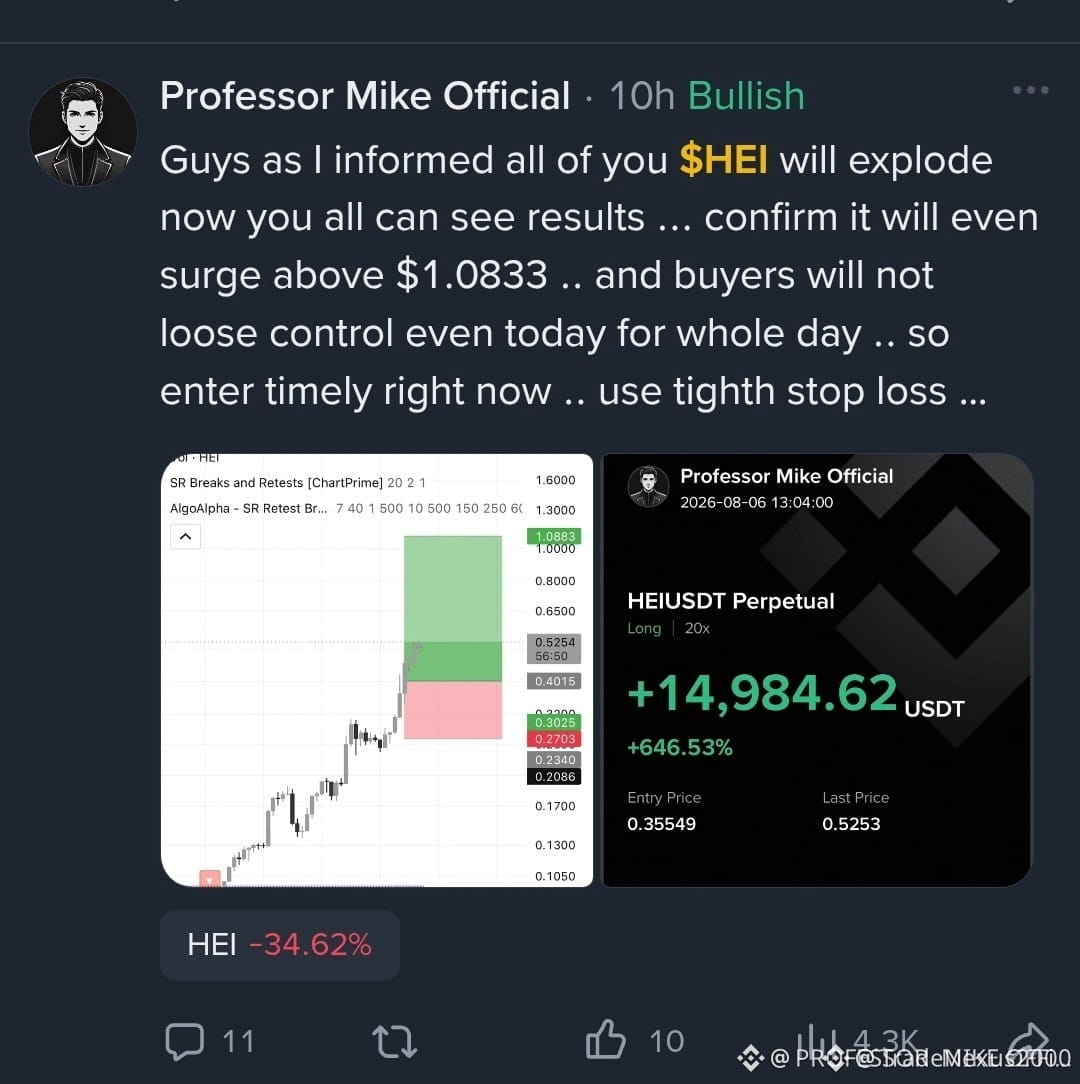Viewport: 1080px width, 1084px height.
Task: Like the post with thumbs-up icon
Action: (x=606, y=1039)
